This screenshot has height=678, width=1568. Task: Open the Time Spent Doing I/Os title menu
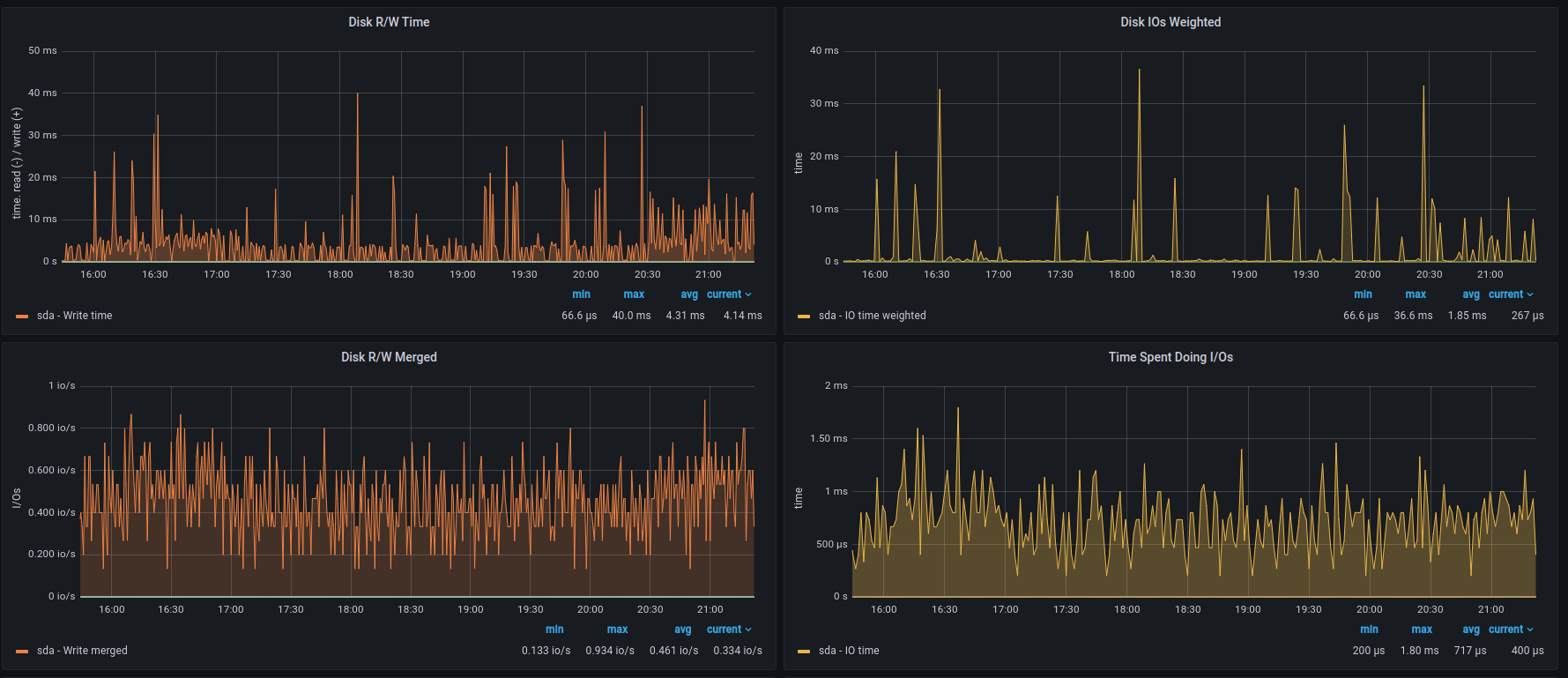tap(1170, 357)
